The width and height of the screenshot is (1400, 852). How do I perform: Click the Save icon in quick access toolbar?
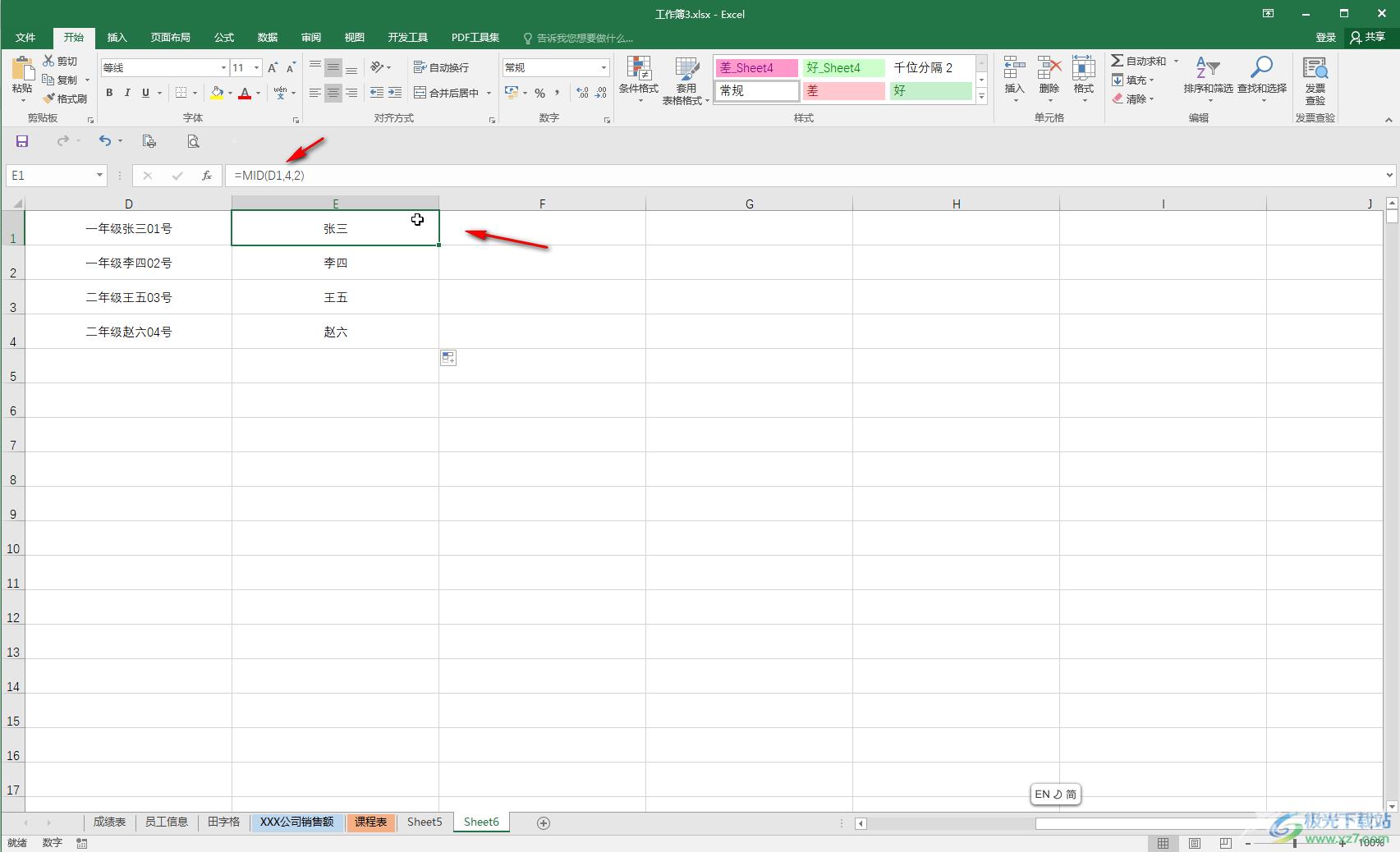[x=22, y=141]
